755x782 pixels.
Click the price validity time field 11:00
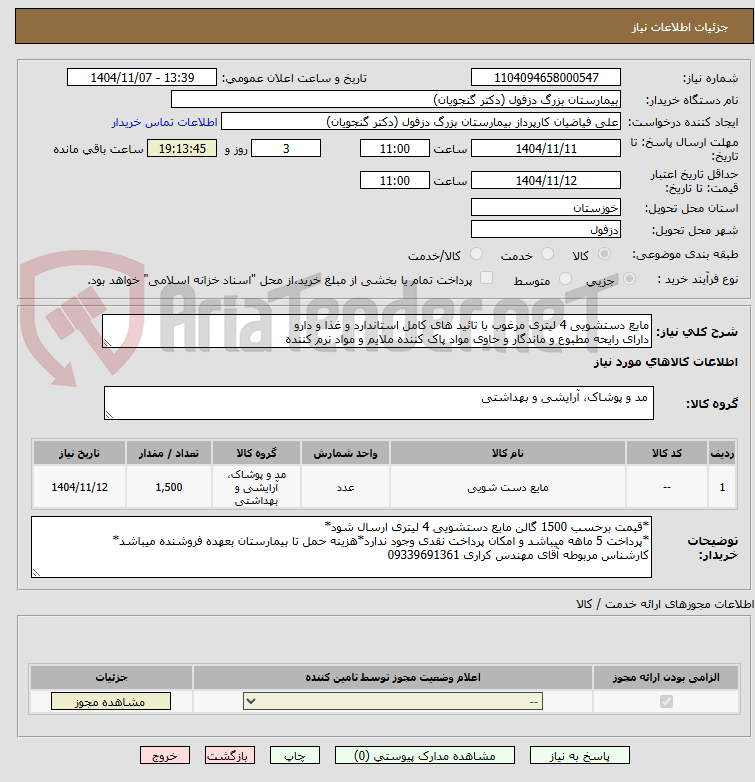point(394,181)
